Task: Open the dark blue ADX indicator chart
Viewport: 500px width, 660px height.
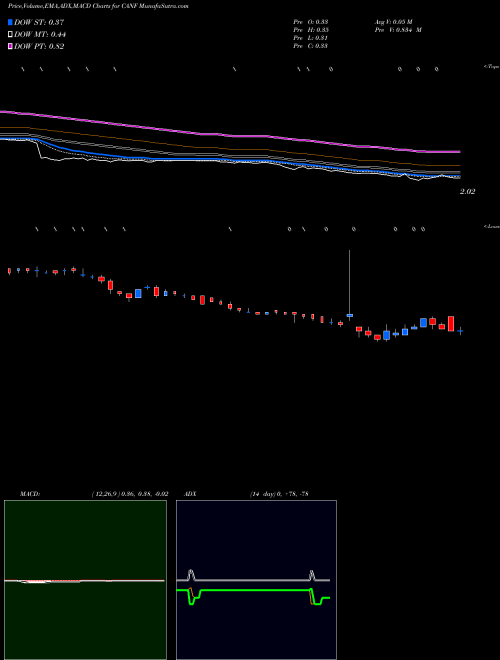Action: tap(256, 580)
